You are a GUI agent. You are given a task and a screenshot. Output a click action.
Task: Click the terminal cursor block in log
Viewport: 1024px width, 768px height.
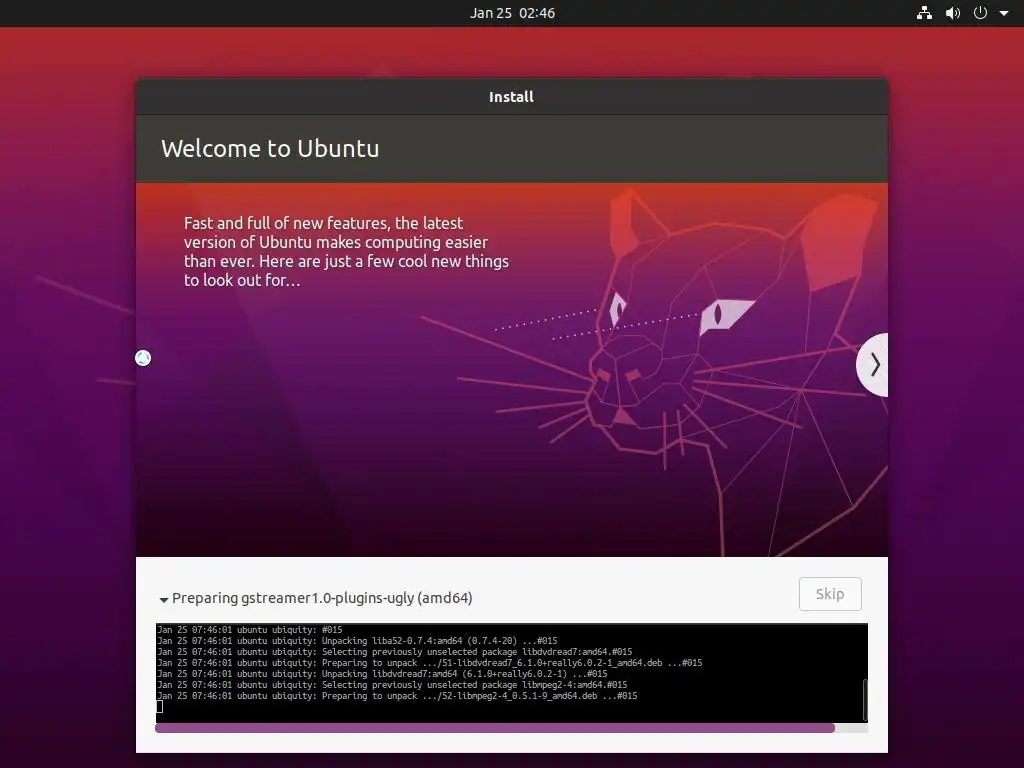(x=160, y=706)
